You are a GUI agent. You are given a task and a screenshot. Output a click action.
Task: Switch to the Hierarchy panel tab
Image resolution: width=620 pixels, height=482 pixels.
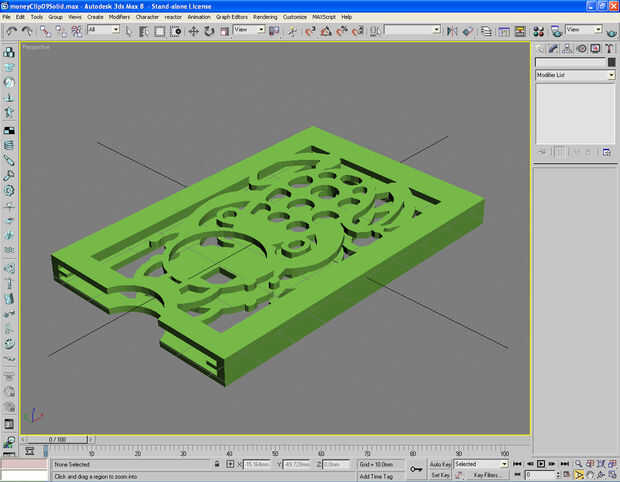(568, 48)
